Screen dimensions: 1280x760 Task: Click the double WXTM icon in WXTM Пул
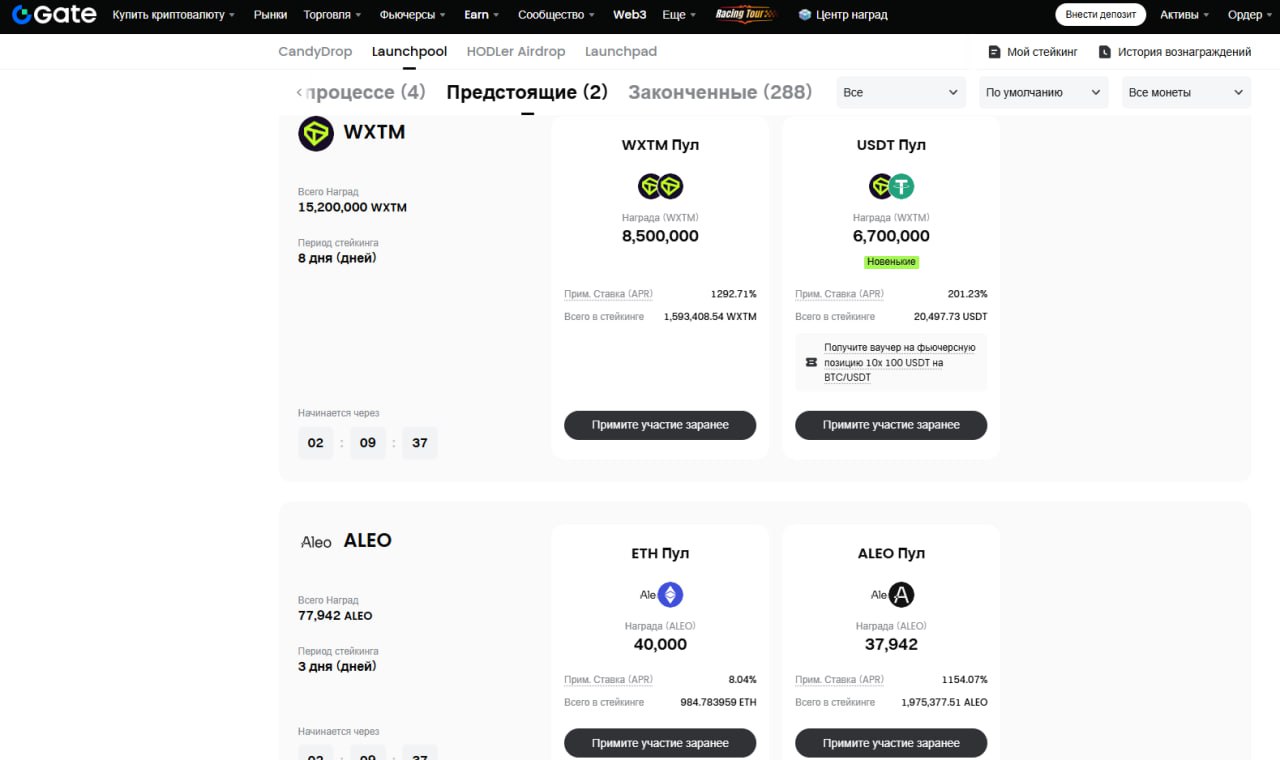point(660,186)
